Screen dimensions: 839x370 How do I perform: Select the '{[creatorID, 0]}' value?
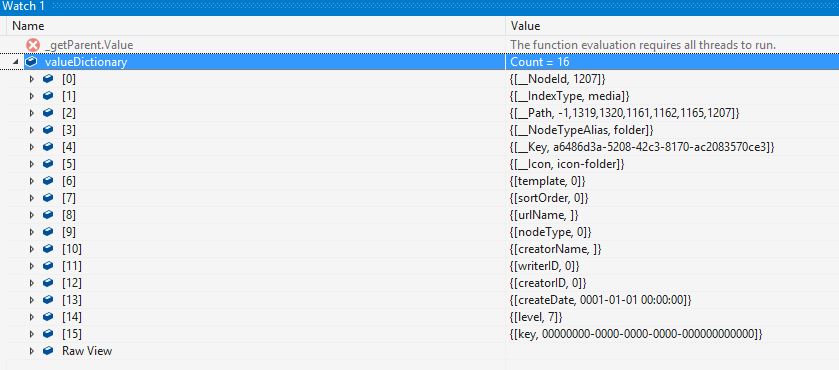click(x=548, y=283)
